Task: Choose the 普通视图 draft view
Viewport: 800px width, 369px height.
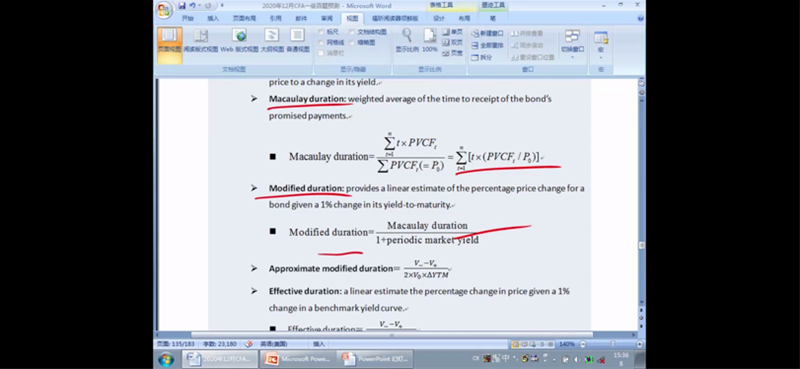Action: pyautogui.click(x=297, y=41)
